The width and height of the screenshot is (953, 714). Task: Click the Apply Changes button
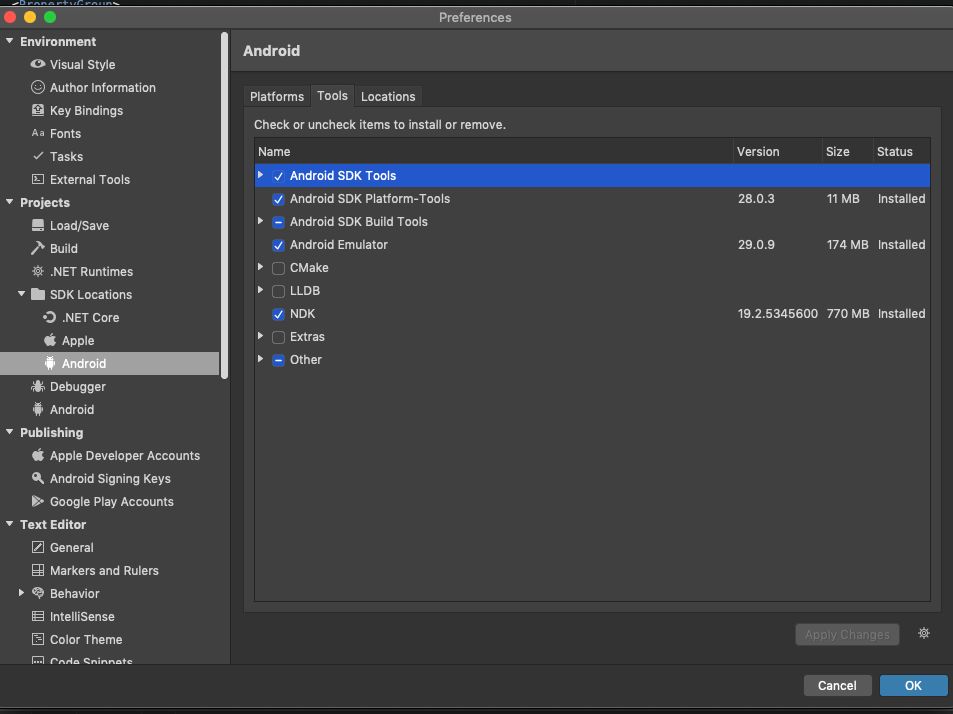click(847, 634)
